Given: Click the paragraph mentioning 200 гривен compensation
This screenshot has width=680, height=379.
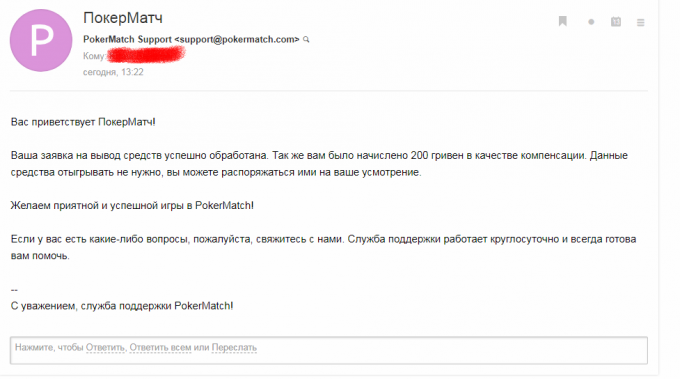Looking at the screenshot, I should point(319,164).
